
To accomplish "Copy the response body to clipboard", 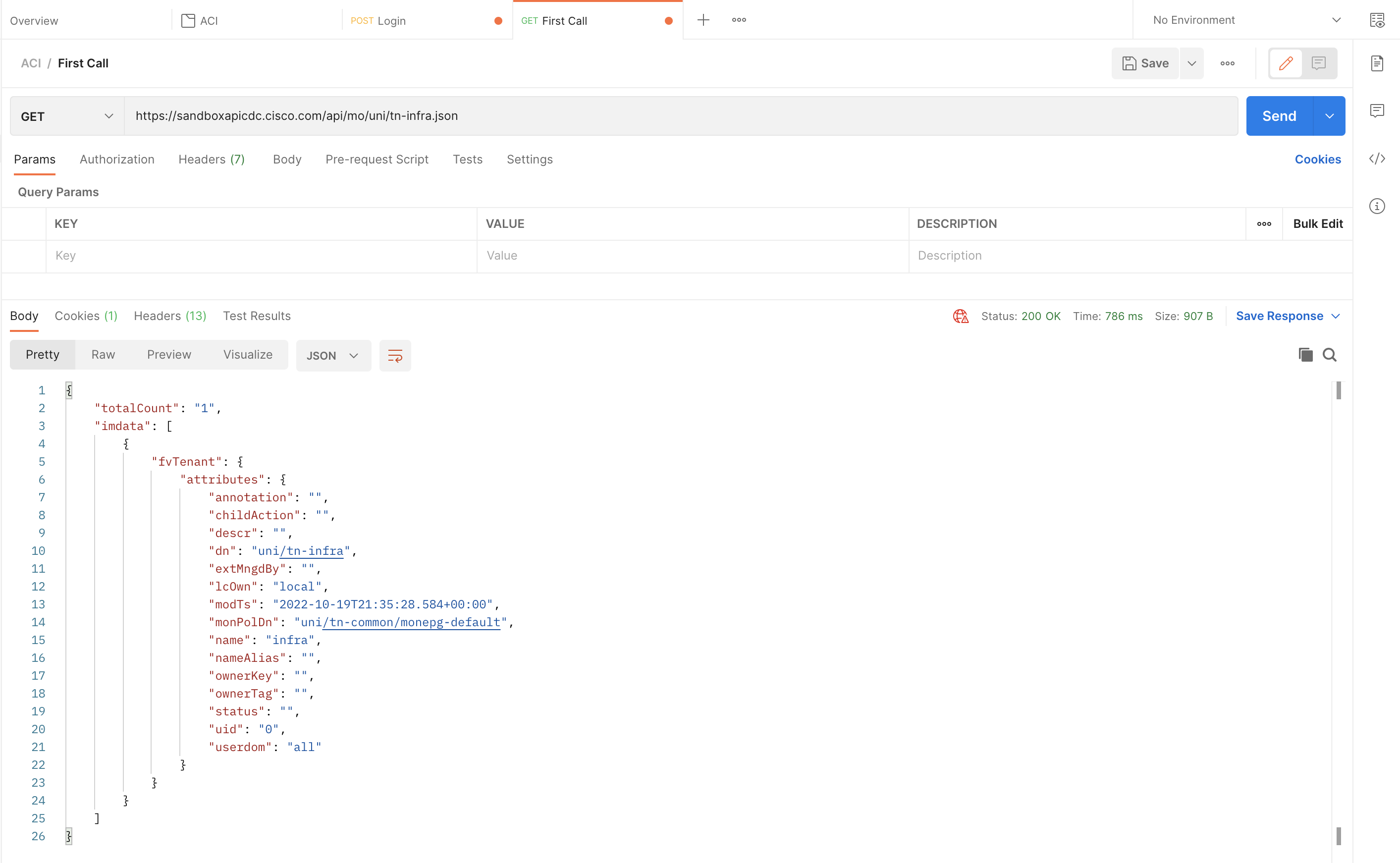I will [1306, 354].
